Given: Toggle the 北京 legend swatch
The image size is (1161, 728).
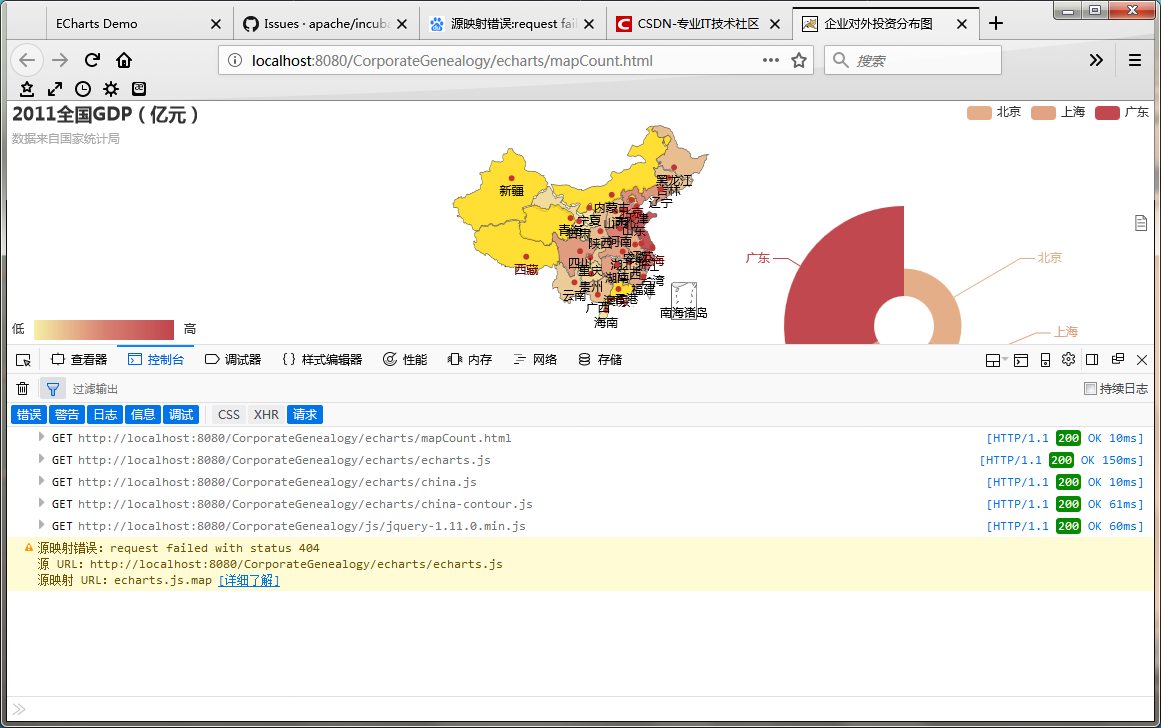Looking at the screenshot, I should click(x=979, y=113).
